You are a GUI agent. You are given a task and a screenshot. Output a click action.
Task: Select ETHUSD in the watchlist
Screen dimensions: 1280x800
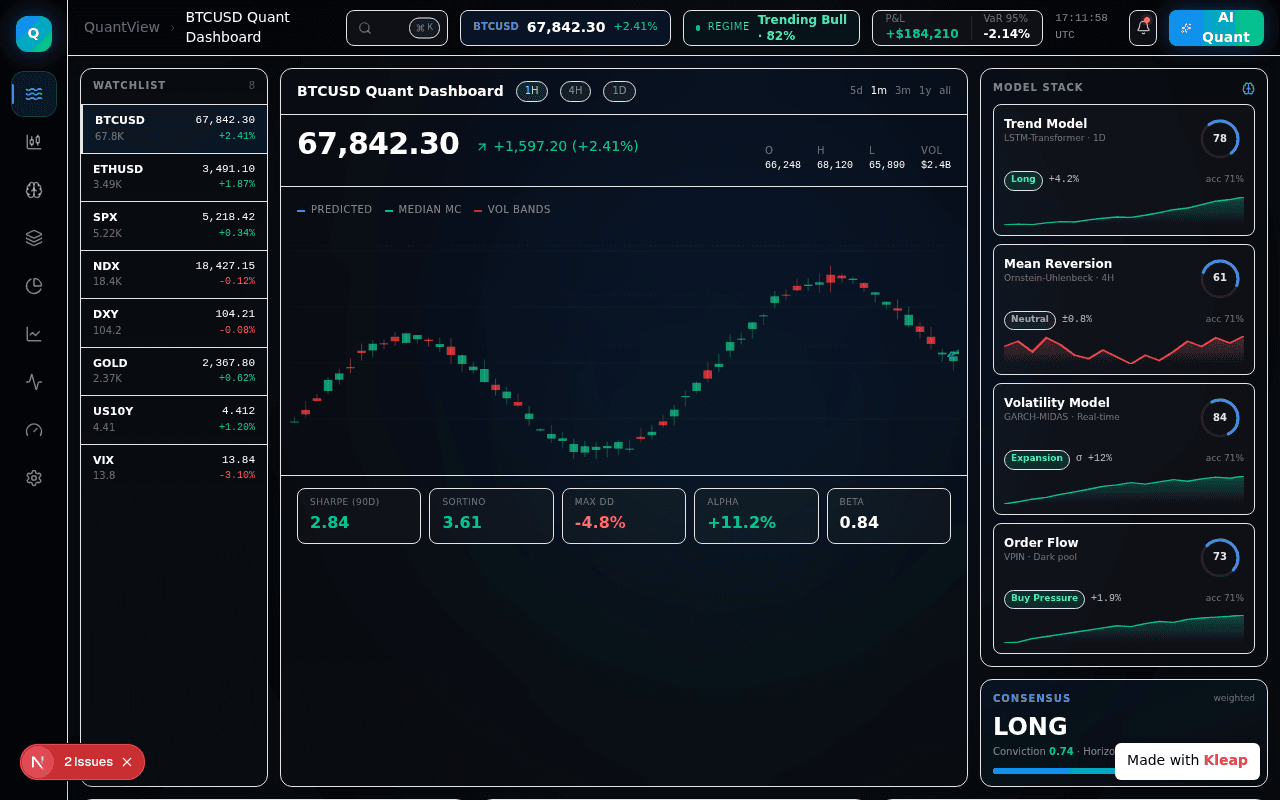[174, 177]
